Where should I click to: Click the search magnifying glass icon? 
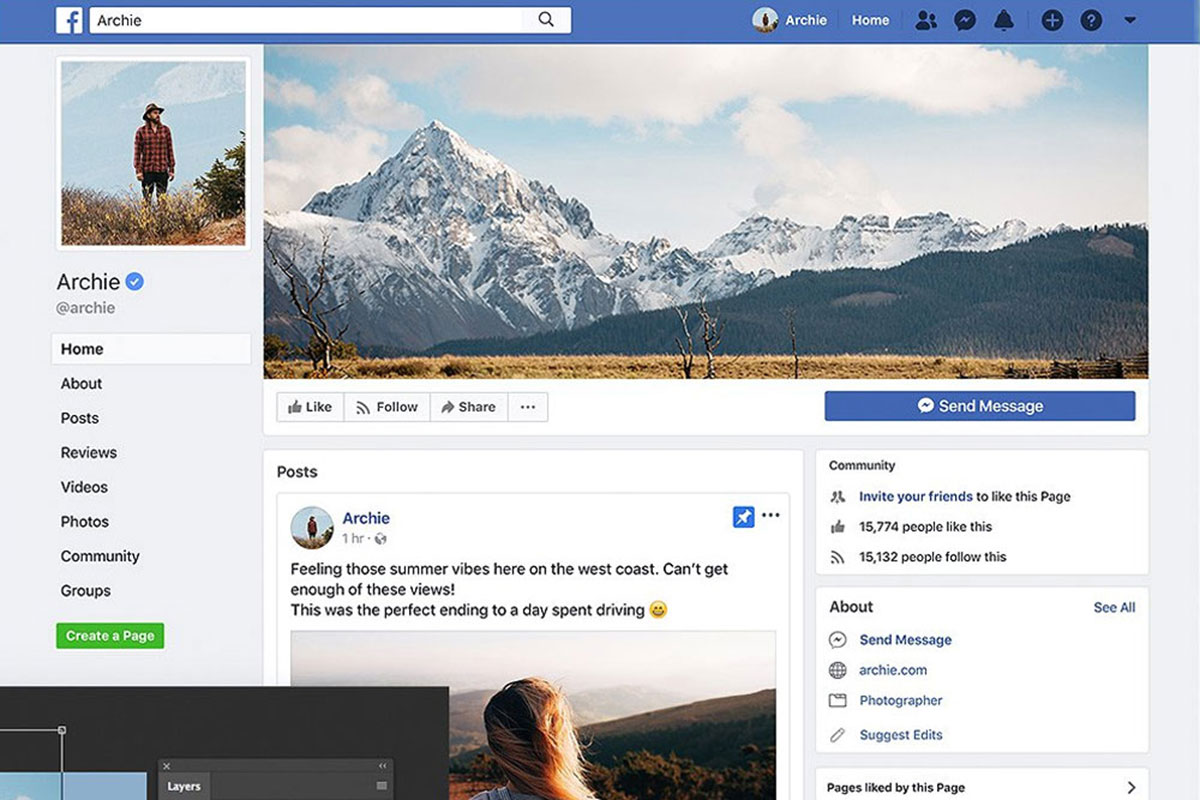click(x=545, y=19)
